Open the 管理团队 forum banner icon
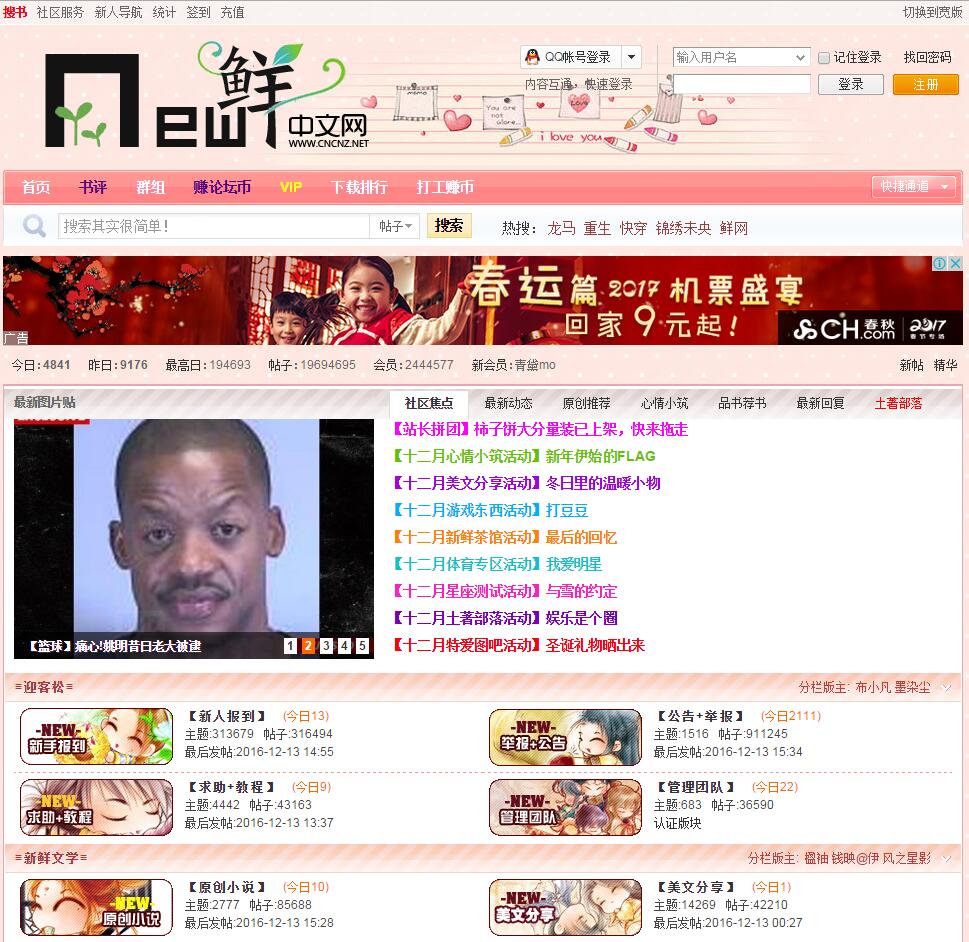 pos(565,808)
